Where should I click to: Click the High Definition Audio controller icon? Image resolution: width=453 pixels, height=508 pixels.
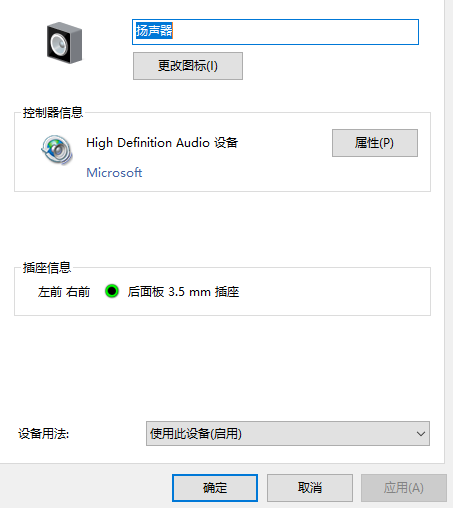click(x=57, y=150)
